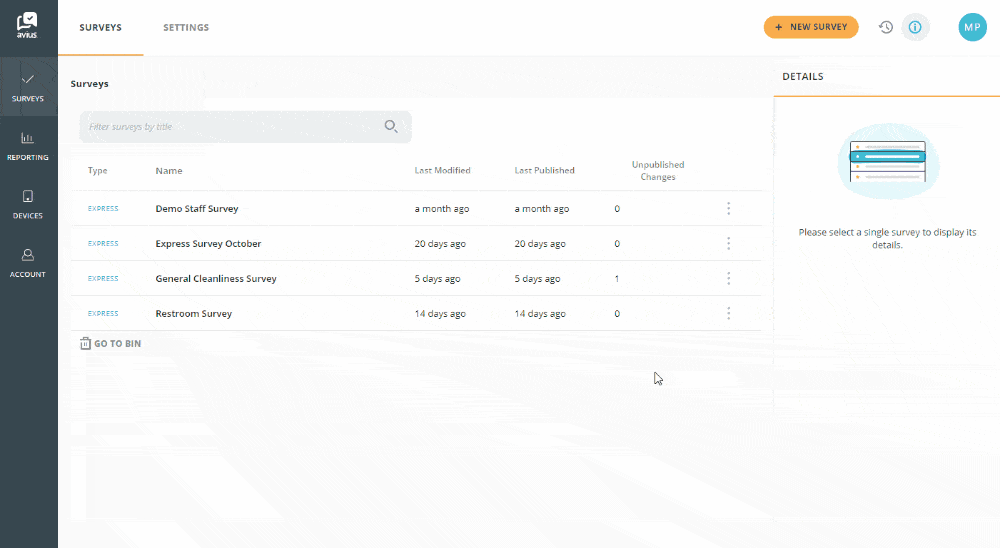Switch to the Settings tab

pyautogui.click(x=186, y=28)
